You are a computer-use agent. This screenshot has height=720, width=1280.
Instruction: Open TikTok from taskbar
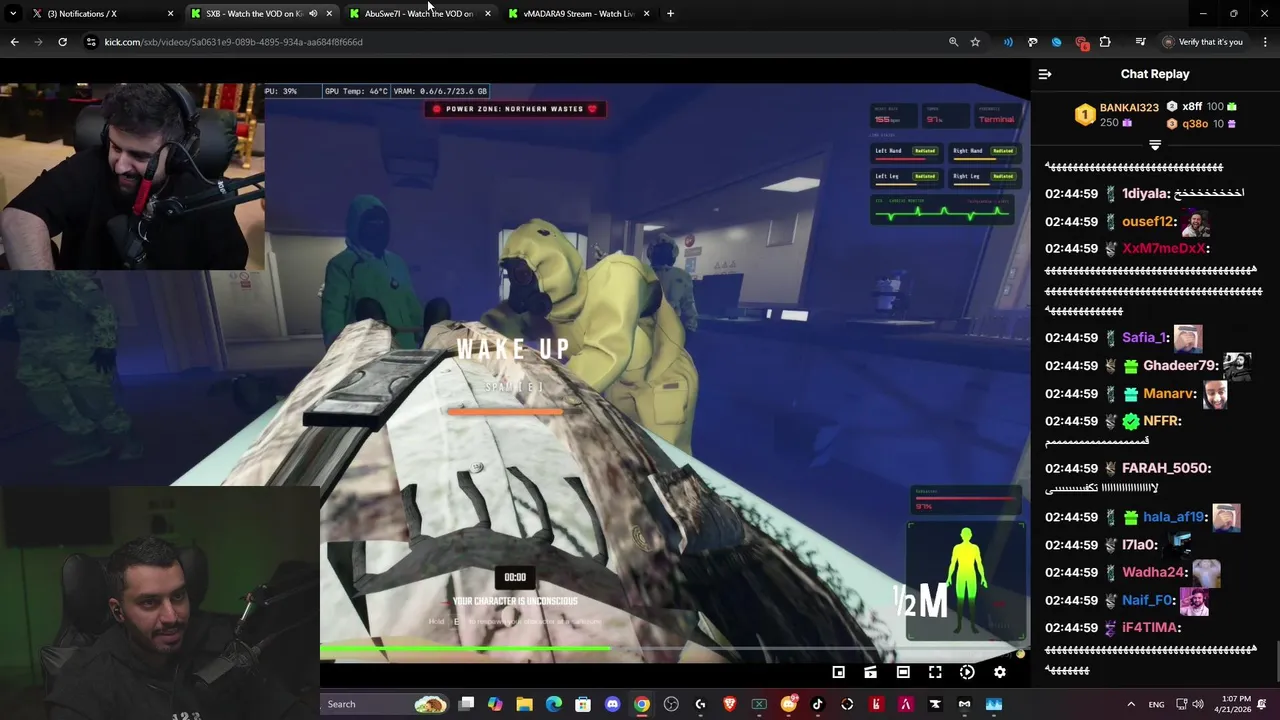coord(817,704)
